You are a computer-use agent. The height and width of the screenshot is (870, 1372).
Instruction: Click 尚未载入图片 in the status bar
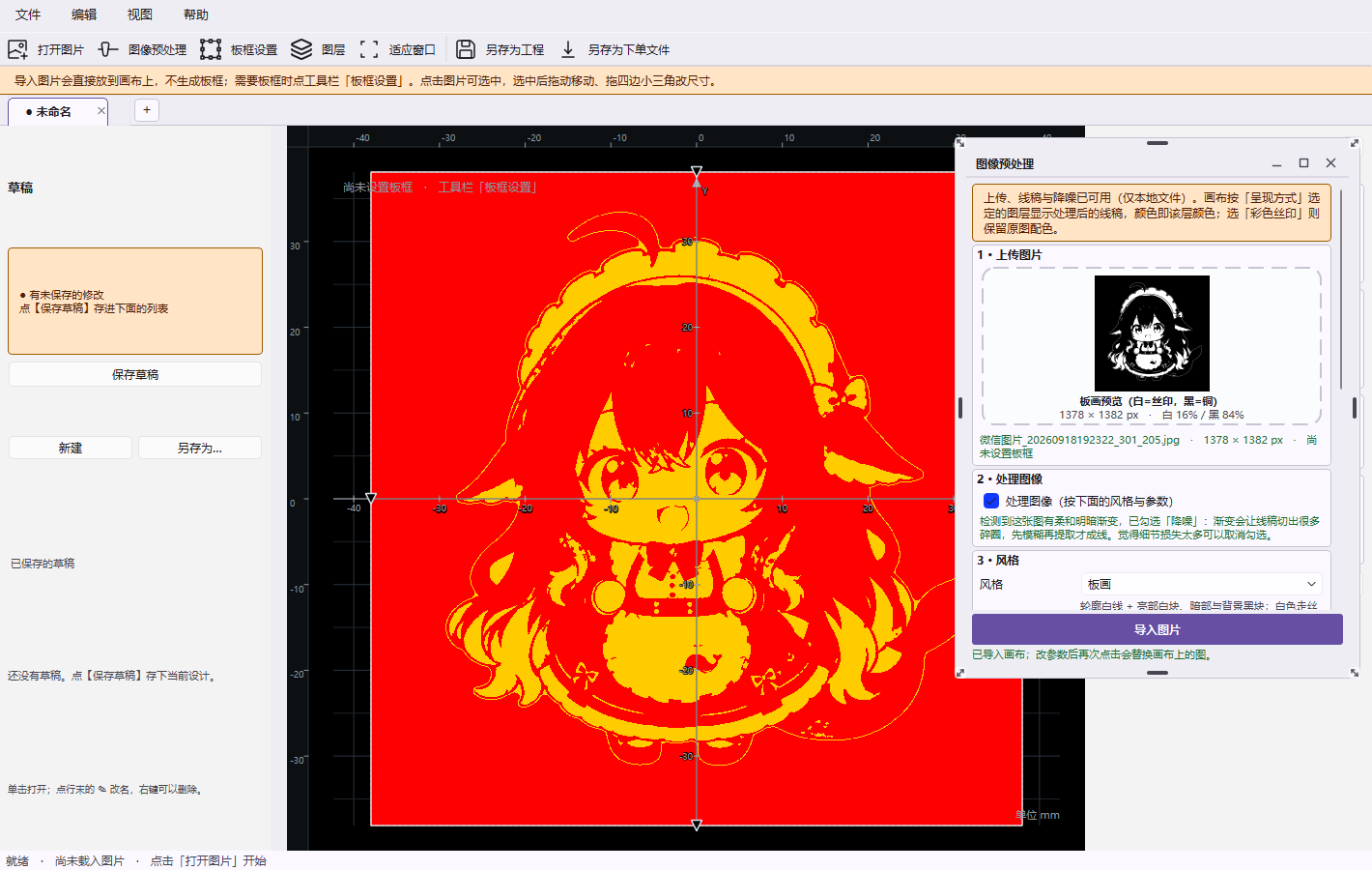90,860
